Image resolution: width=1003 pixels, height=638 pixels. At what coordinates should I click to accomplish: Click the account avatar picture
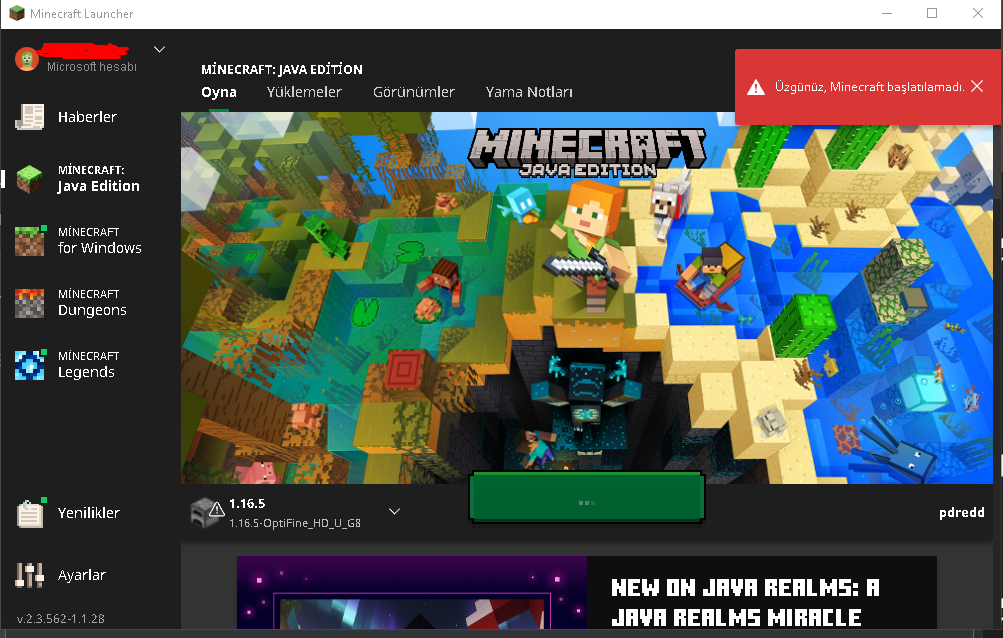pos(27,60)
